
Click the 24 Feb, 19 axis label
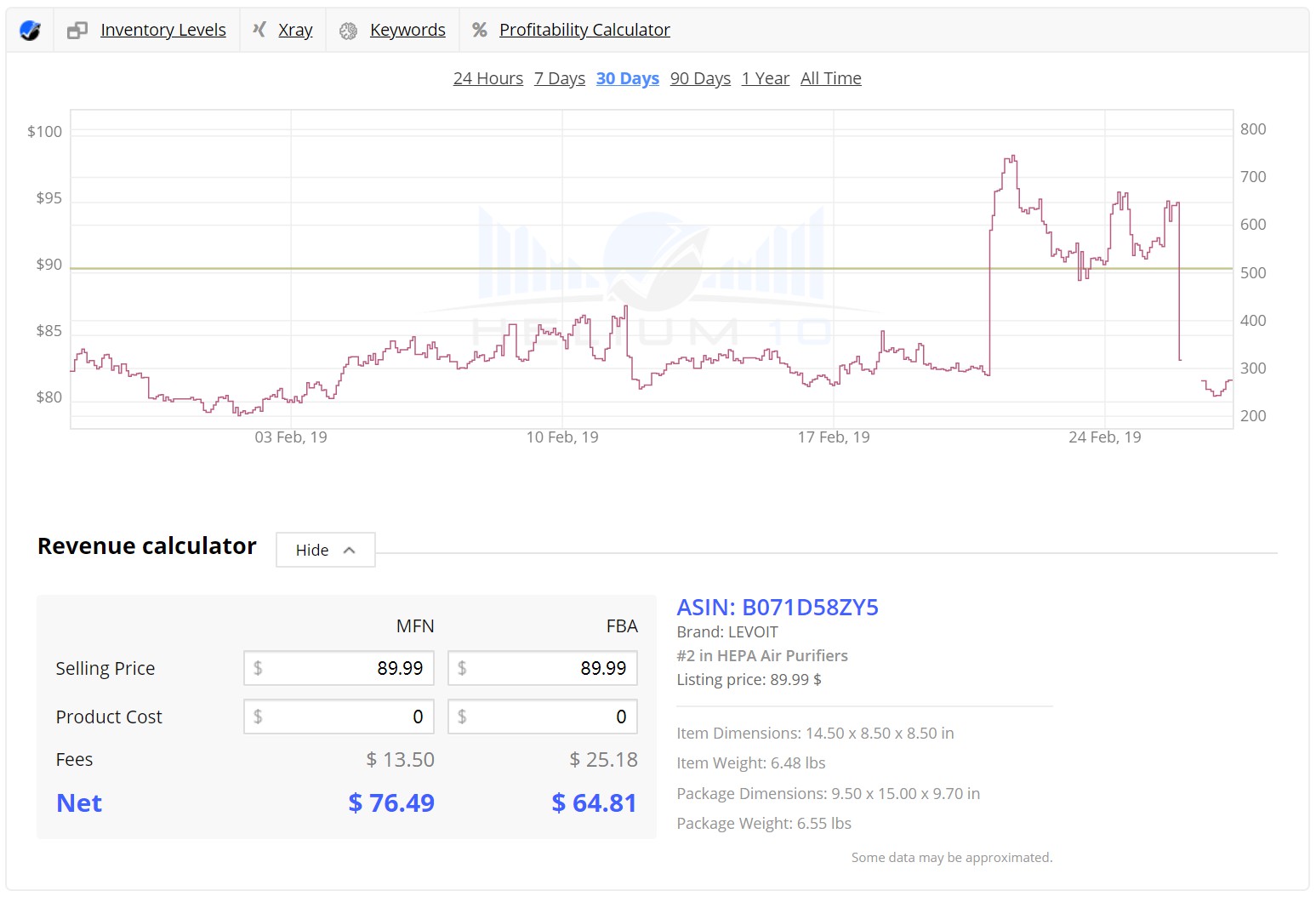coord(1105,437)
